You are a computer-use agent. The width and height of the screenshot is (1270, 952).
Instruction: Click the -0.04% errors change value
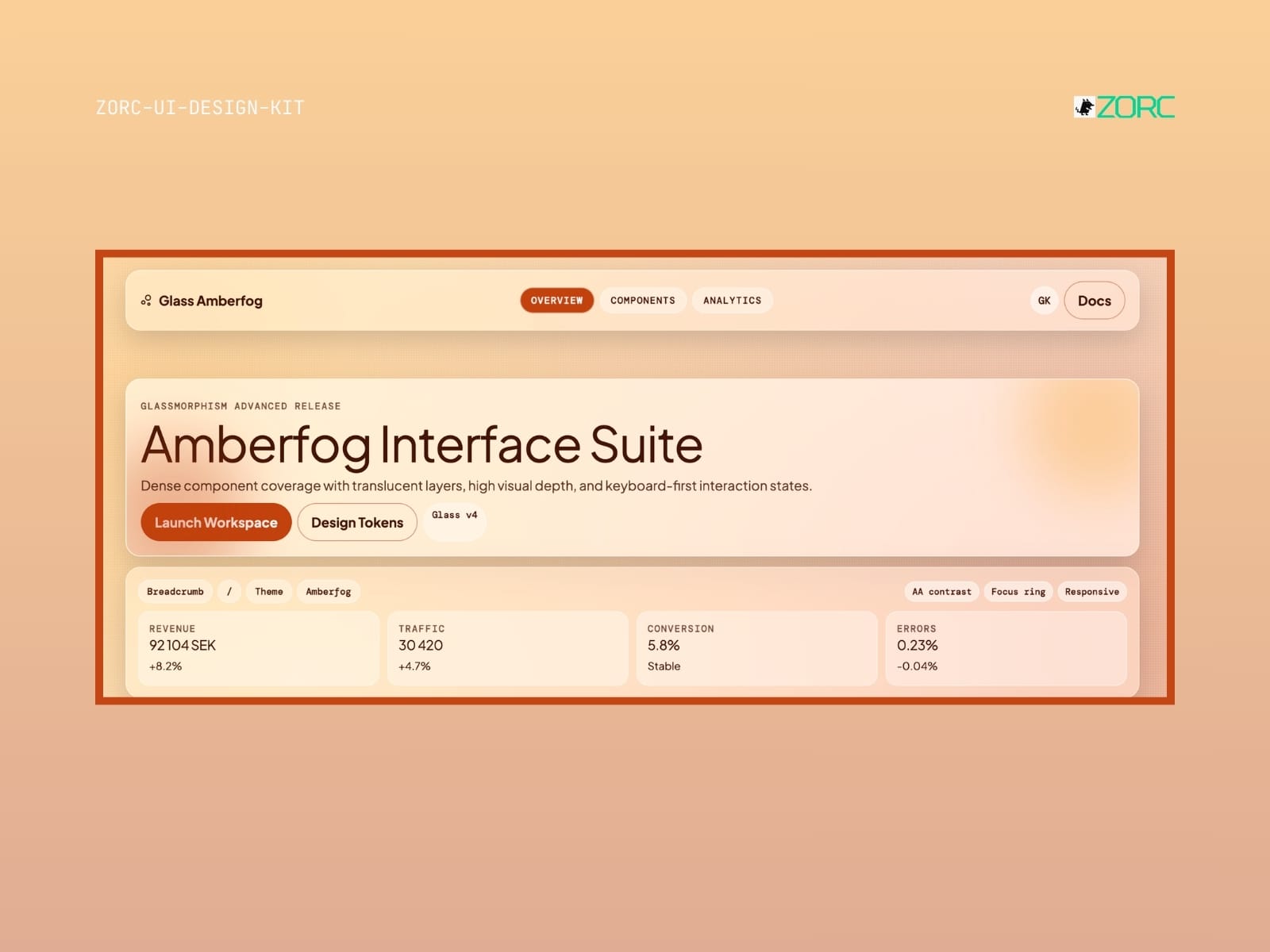point(918,666)
